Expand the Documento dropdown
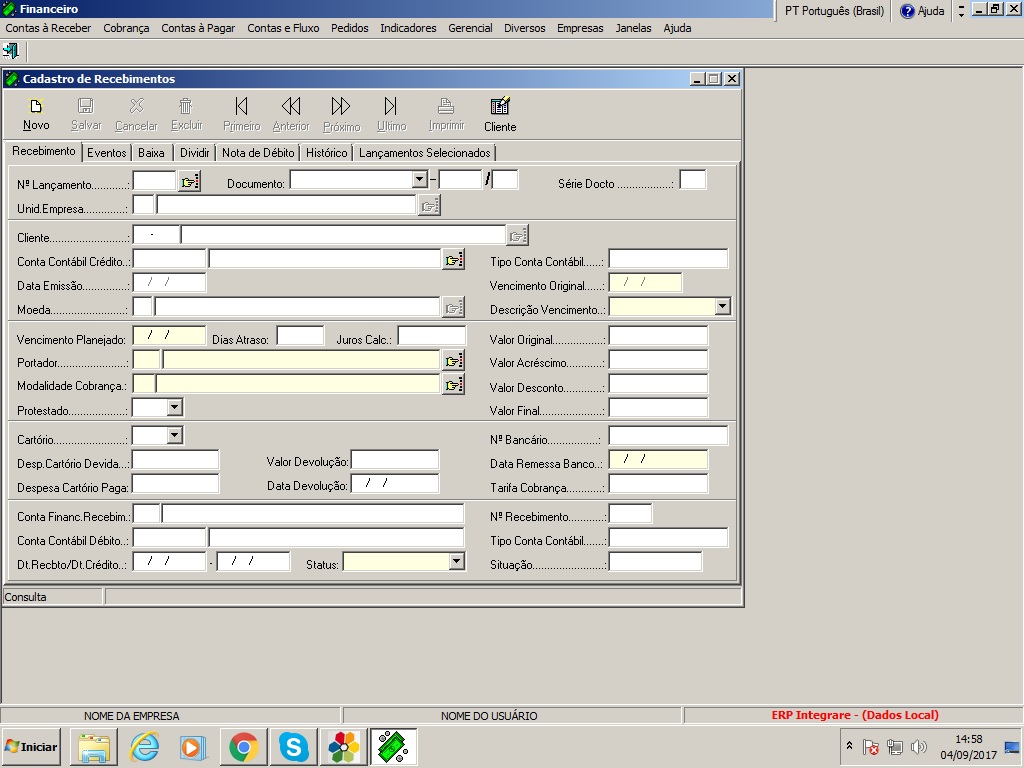 tap(419, 180)
